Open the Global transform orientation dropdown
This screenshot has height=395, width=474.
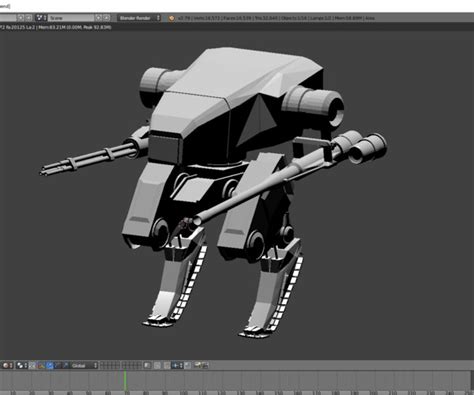coord(84,365)
